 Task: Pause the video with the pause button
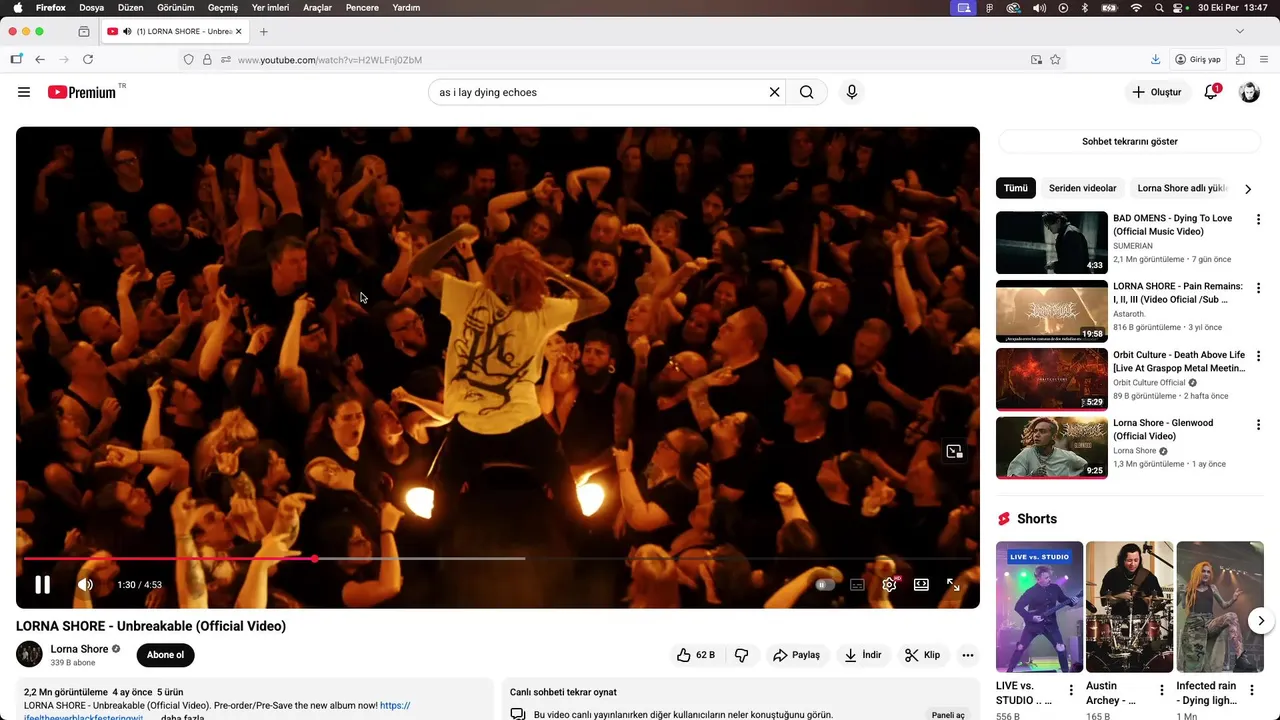click(x=42, y=585)
